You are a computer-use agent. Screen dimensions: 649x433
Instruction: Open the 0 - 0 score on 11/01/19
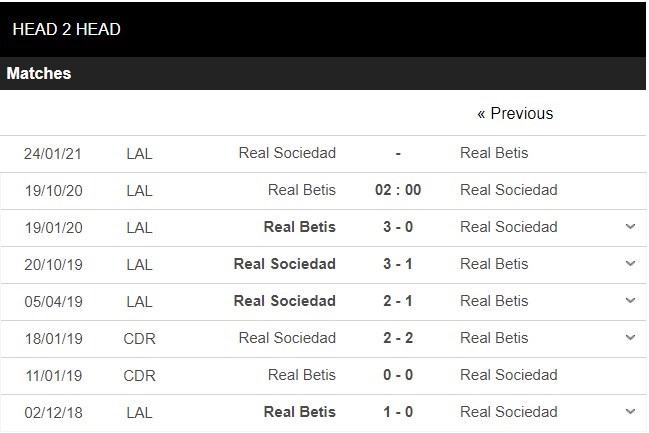[x=398, y=375]
